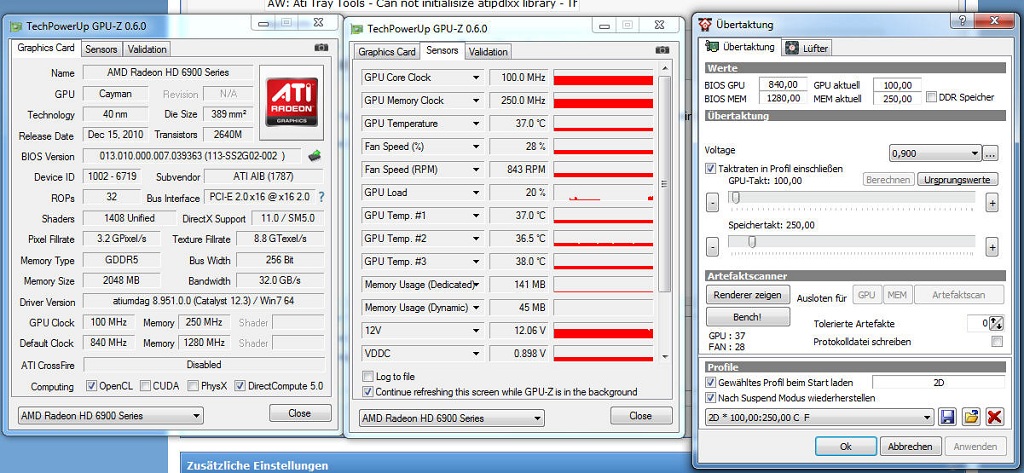Toggle Taktraten in Profil einschließen checkbox
The height and width of the screenshot is (473, 1024).
pyautogui.click(x=711, y=169)
